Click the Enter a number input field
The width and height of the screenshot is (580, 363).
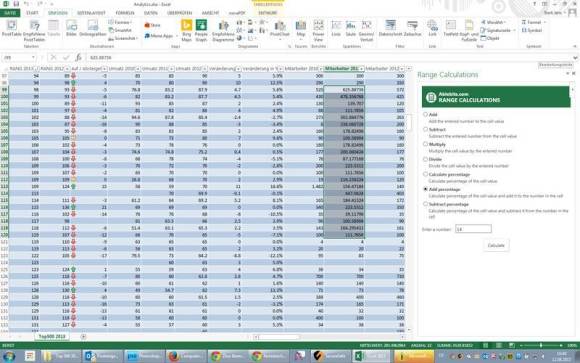click(473, 229)
